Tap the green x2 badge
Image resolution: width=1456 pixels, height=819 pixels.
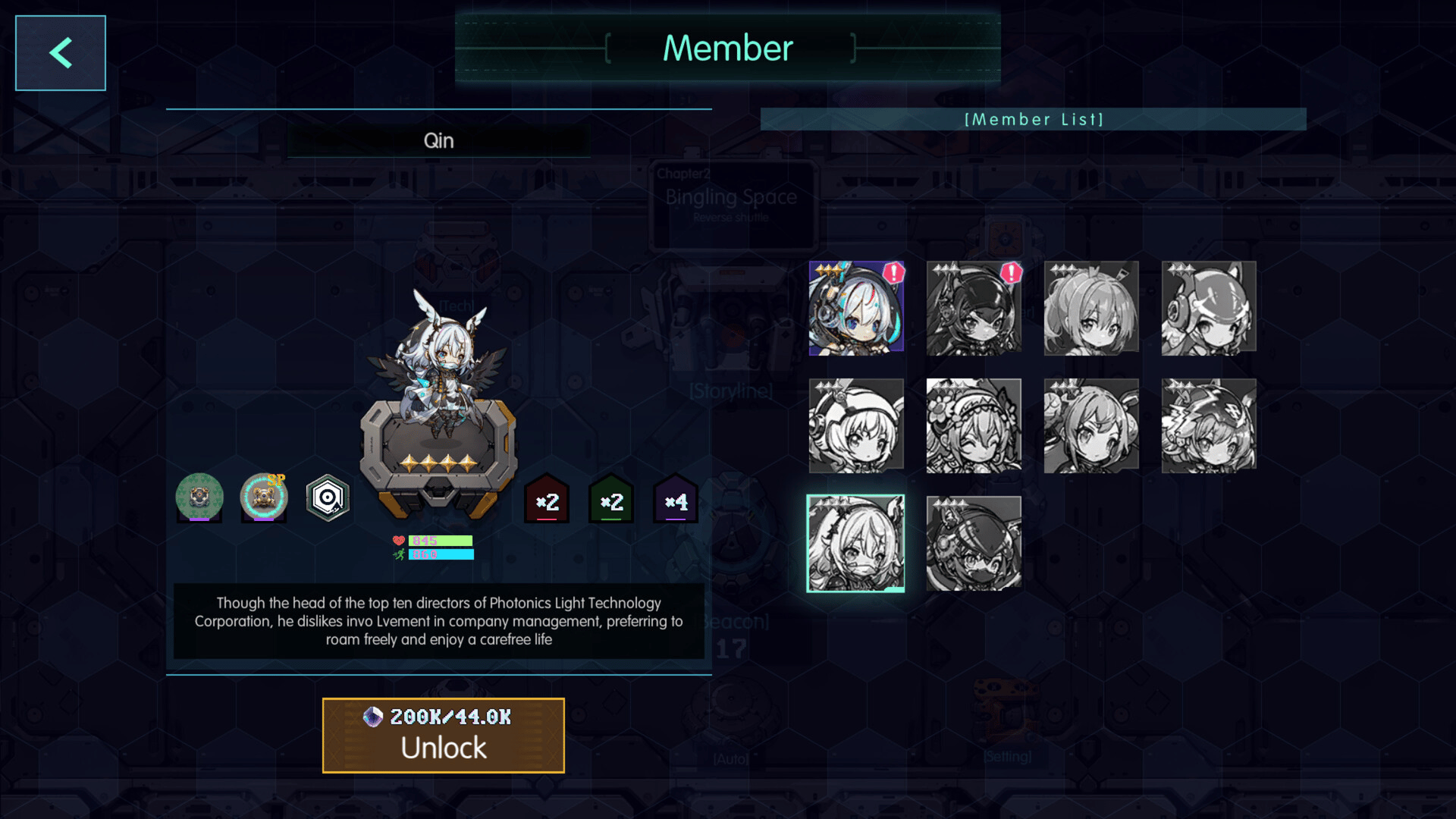[x=611, y=499]
